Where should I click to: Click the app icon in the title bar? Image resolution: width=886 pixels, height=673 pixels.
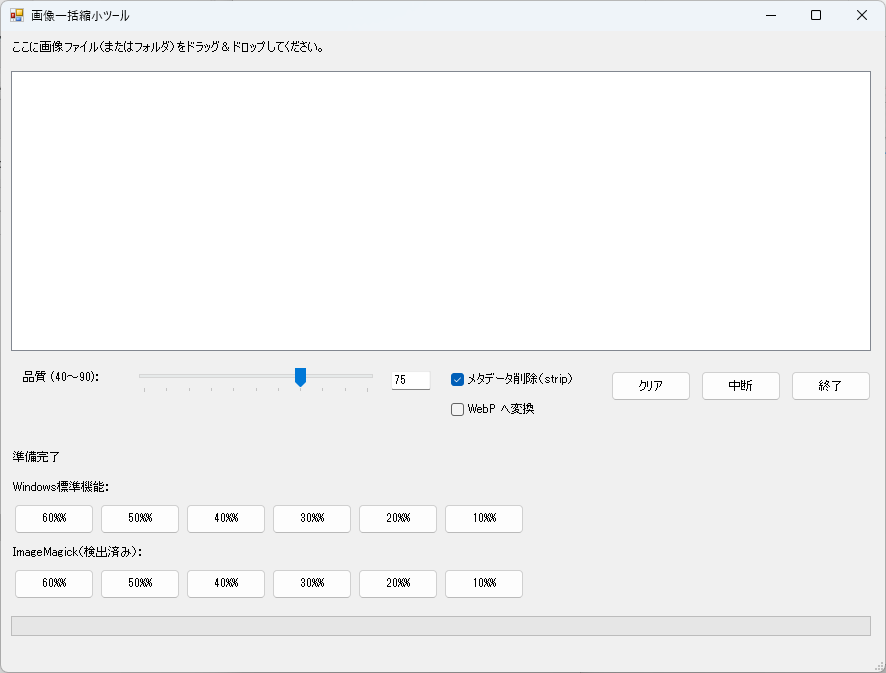click(17, 16)
